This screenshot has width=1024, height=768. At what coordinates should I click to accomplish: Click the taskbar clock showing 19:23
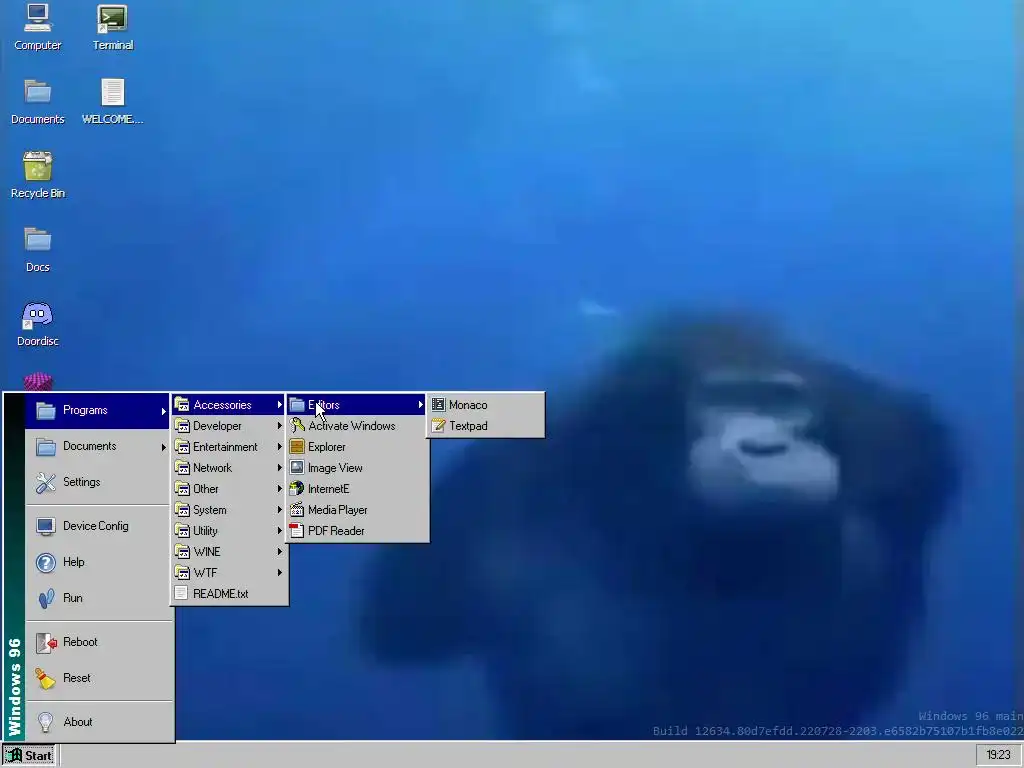[x=998, y=756]
